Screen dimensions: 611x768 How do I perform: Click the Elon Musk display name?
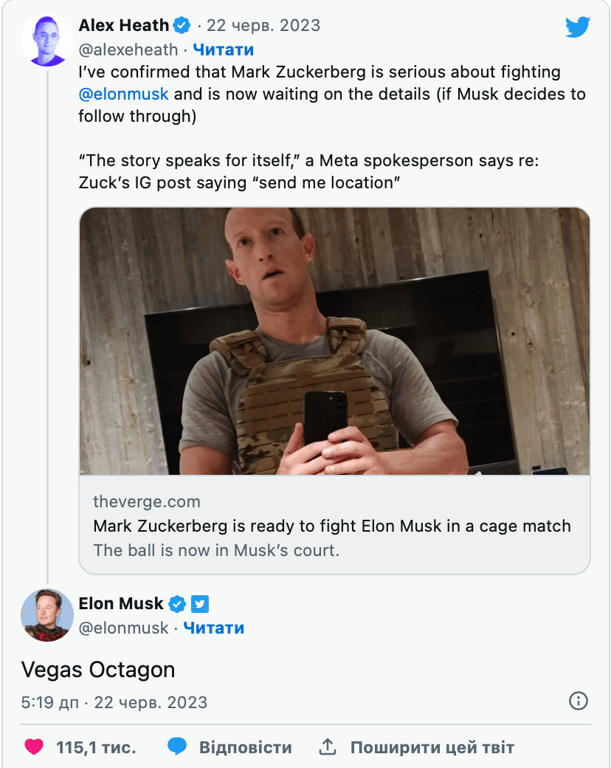click(x=120, y=604)
